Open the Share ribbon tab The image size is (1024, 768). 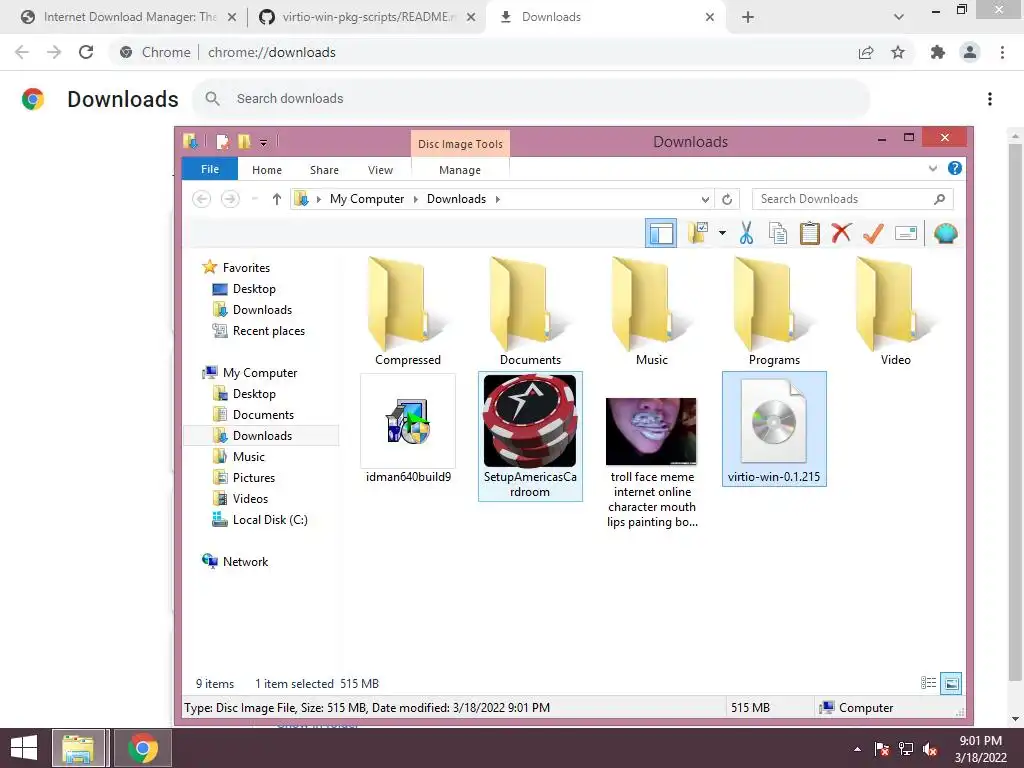click(x=324, y=170)
